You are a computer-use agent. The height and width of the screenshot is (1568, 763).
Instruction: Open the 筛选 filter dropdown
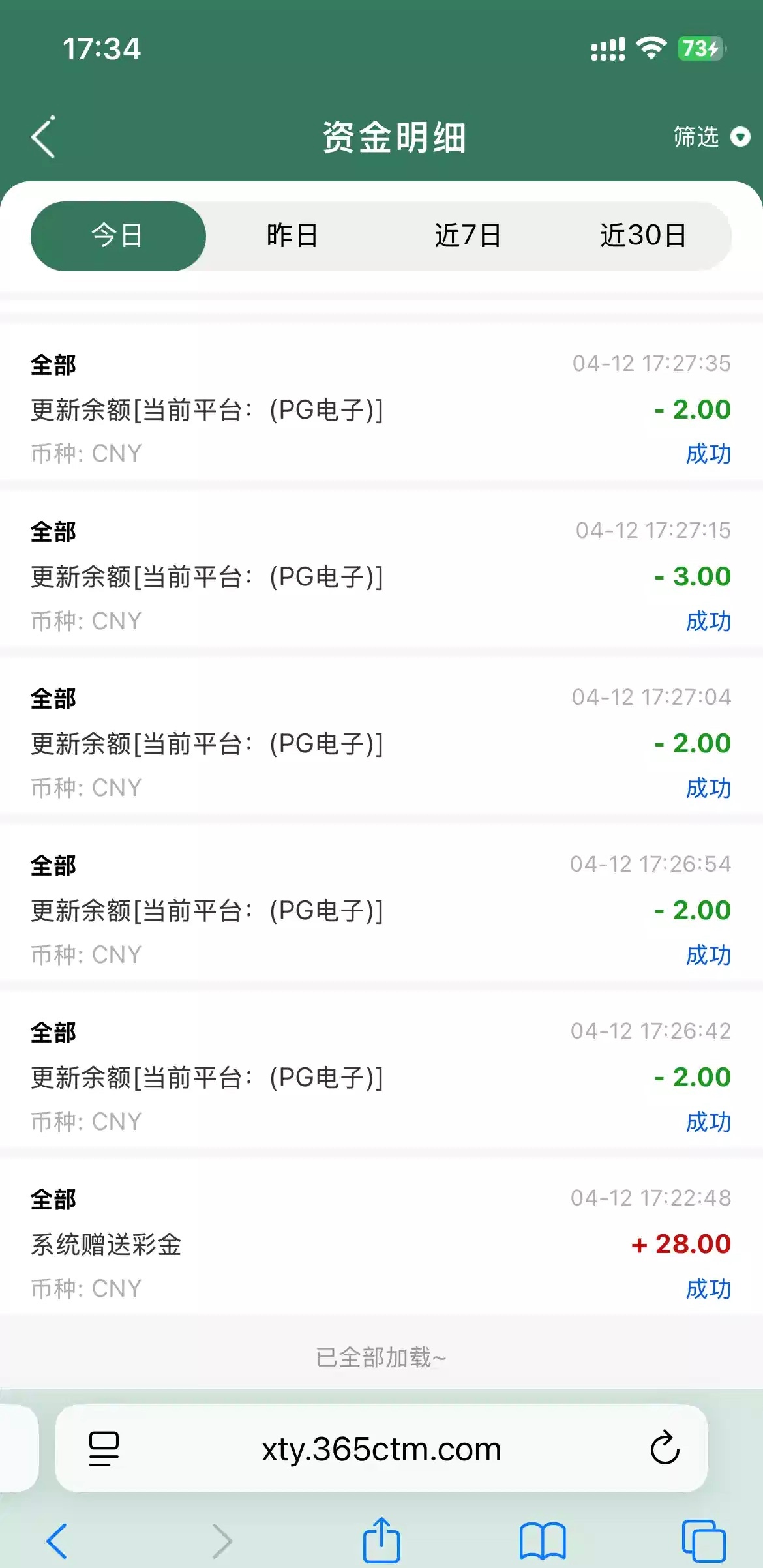pos(696,138)
